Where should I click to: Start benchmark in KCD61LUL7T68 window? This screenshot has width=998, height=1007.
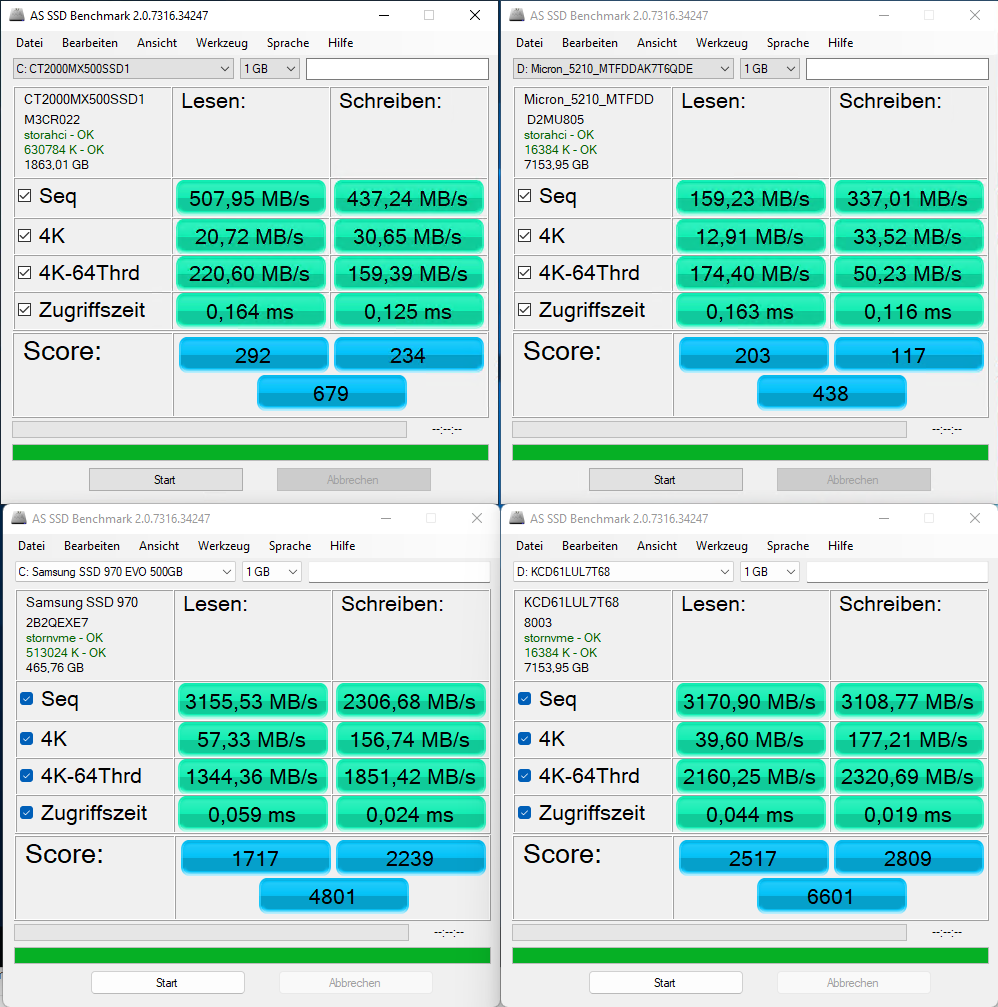click(665, 983)
